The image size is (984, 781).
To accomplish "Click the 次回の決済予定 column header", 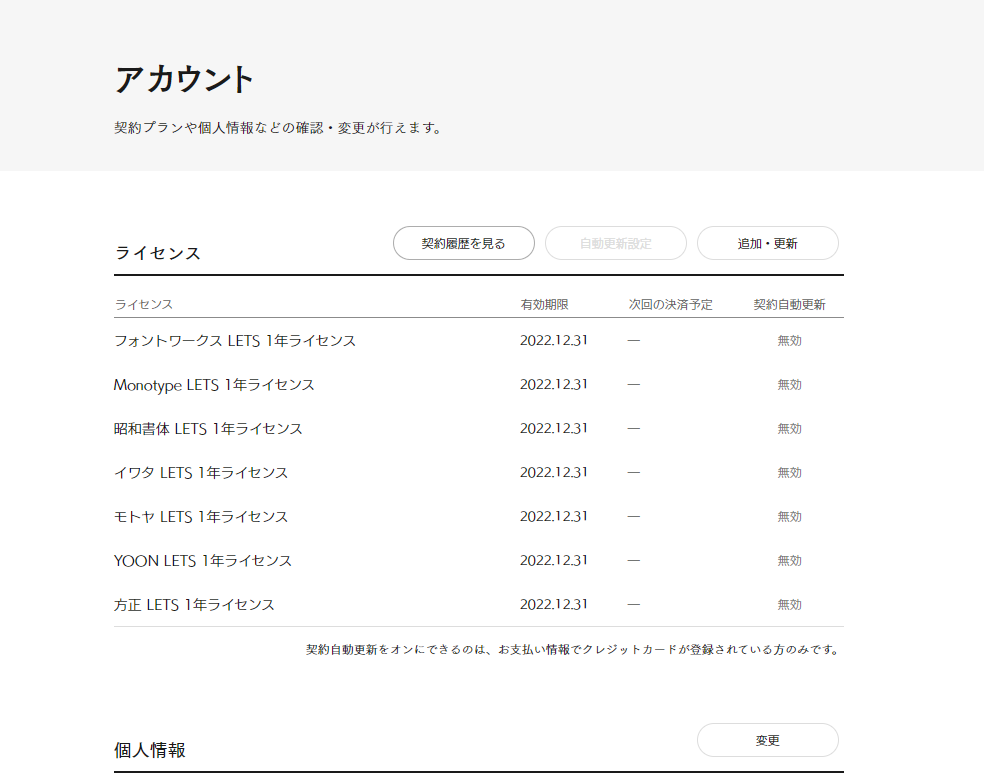I will (x=670, y=304).
